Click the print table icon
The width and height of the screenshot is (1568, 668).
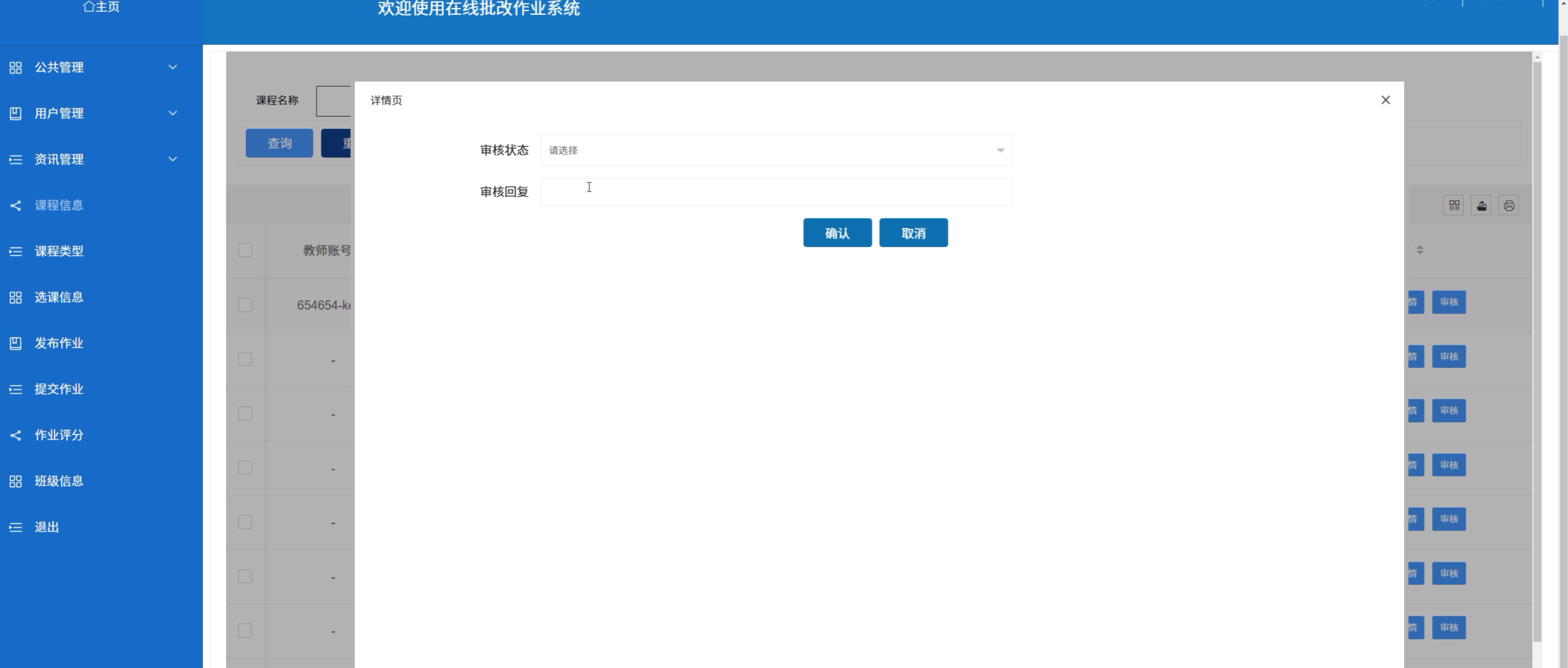tap(1509, 206)
